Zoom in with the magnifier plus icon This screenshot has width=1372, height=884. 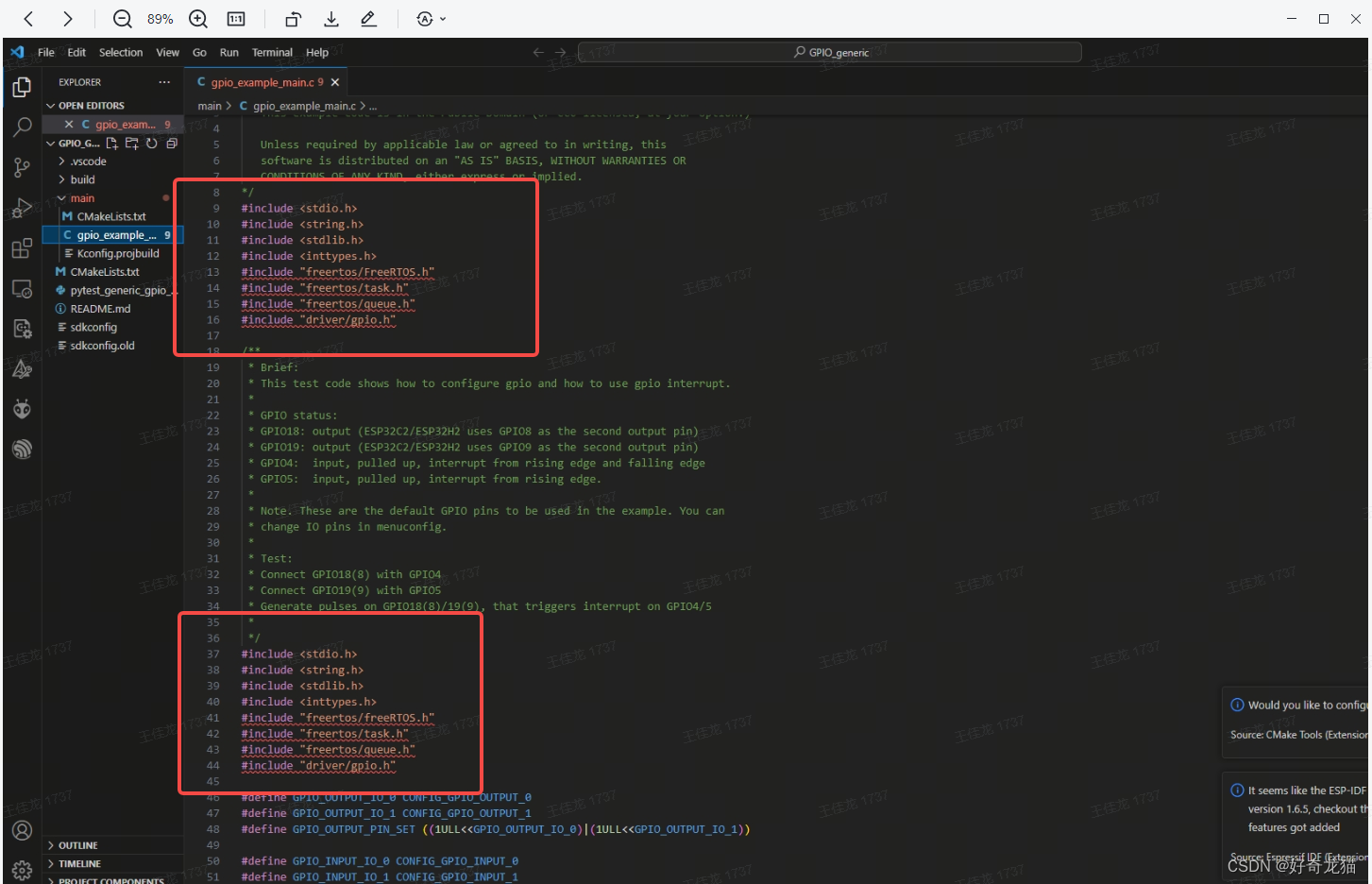pyautogui.click(x=198, y=19)
